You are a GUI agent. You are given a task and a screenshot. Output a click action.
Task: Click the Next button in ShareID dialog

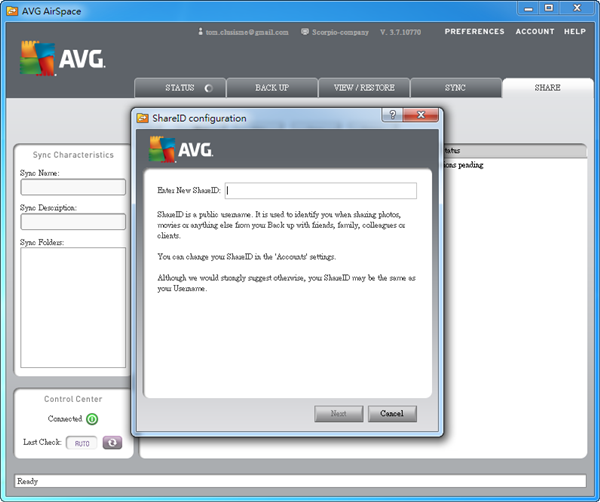[x=339, y=414]
